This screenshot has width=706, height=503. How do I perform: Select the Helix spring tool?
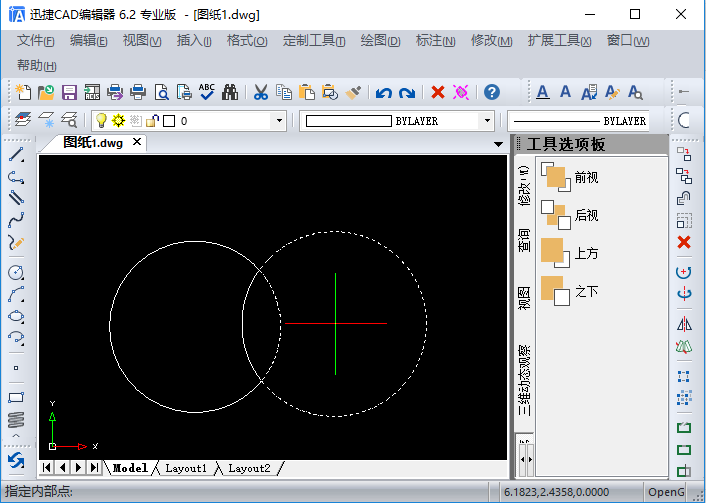16,419
